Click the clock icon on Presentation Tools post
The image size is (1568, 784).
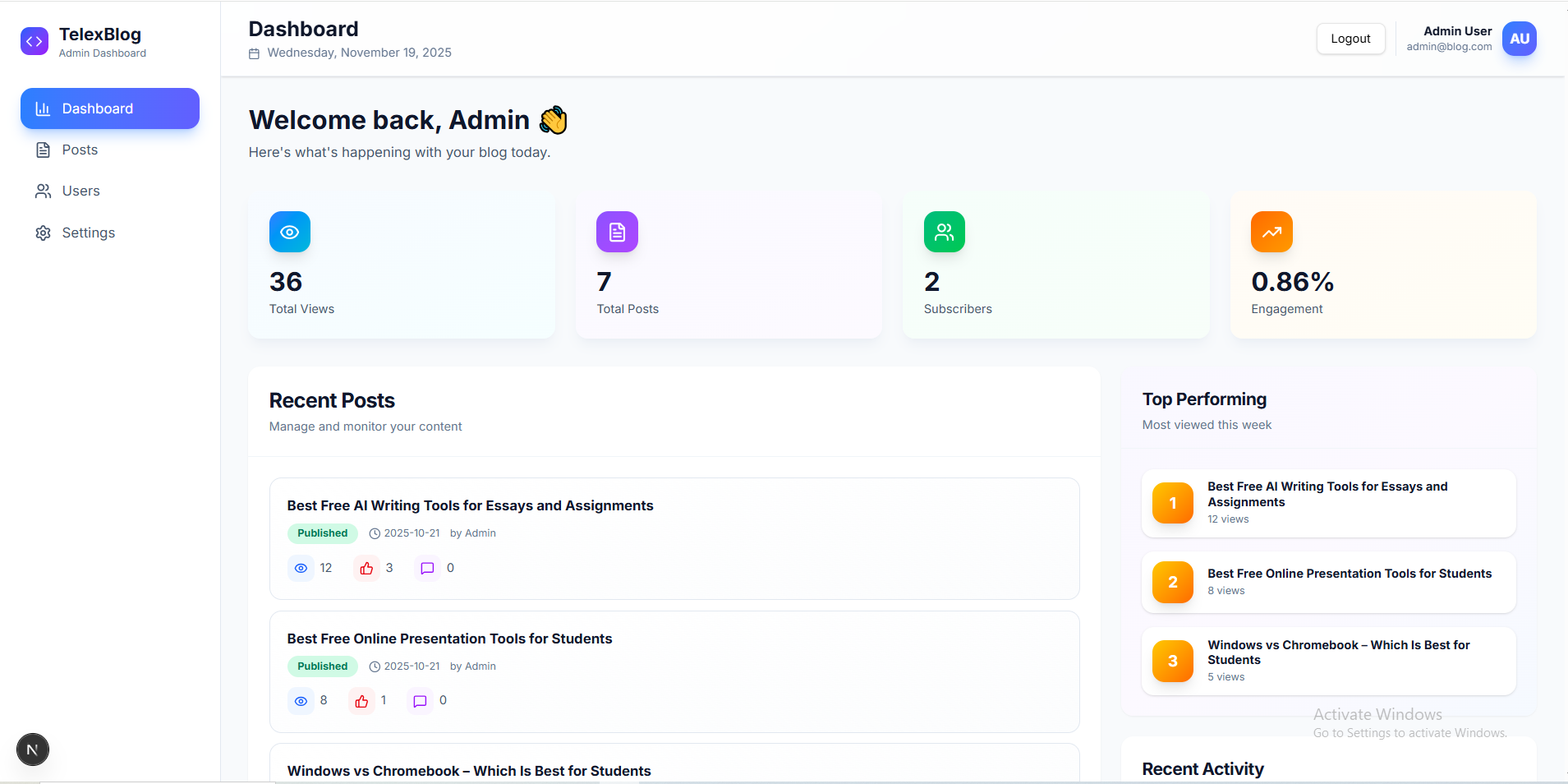click(375, 666)
